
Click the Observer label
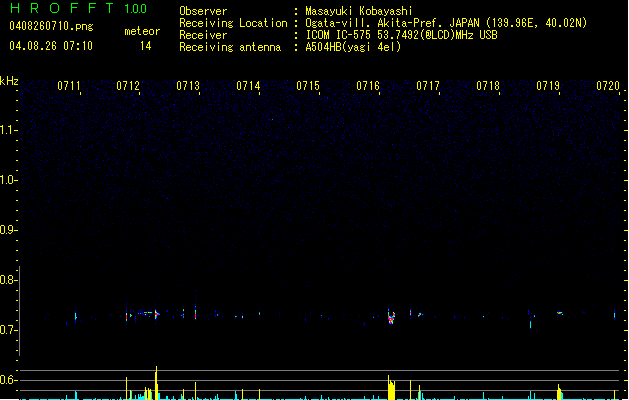pyautogui.click(x=203, y=11)
